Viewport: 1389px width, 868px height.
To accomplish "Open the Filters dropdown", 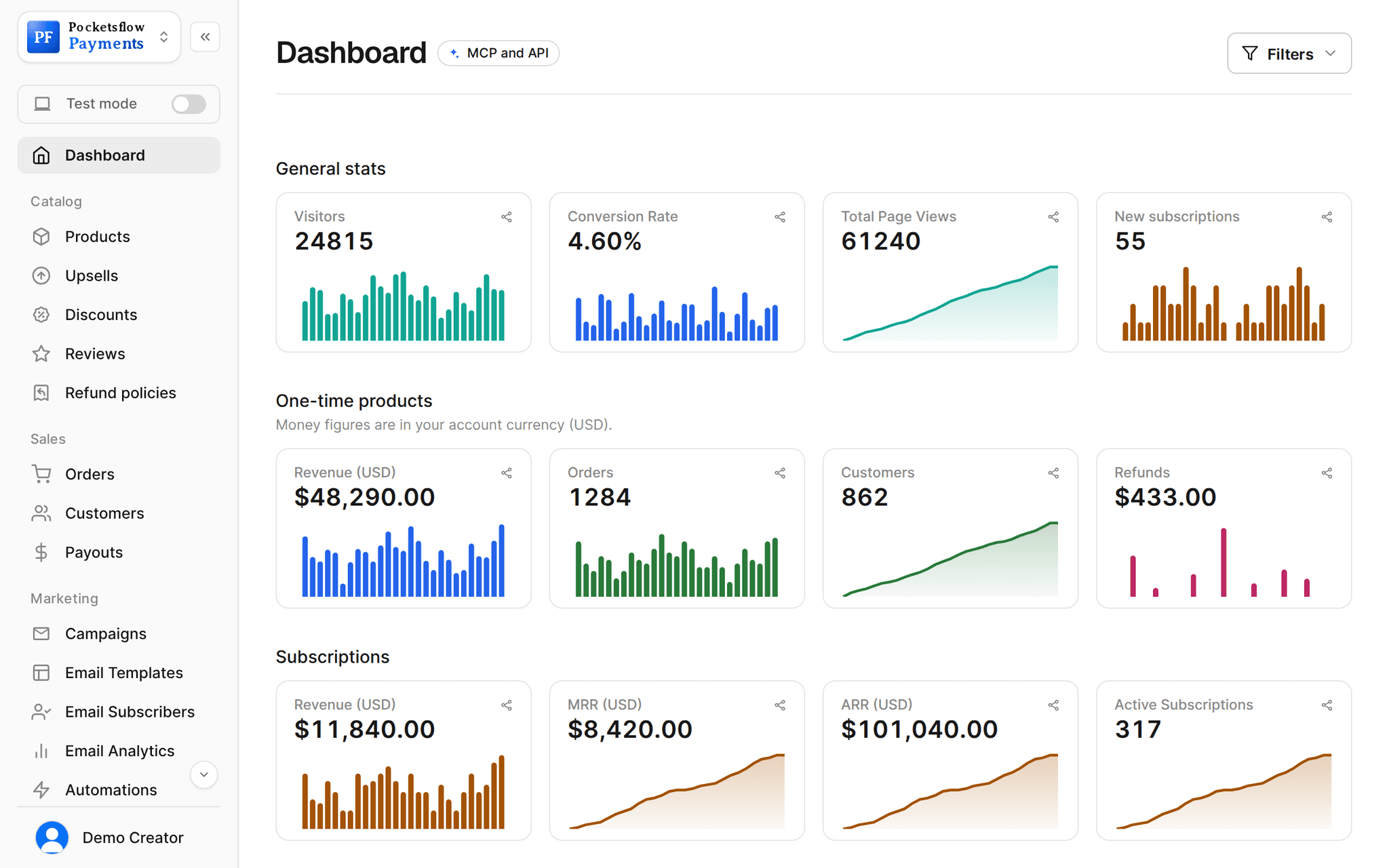I will pyautogui.click(x=1289, y=54).
